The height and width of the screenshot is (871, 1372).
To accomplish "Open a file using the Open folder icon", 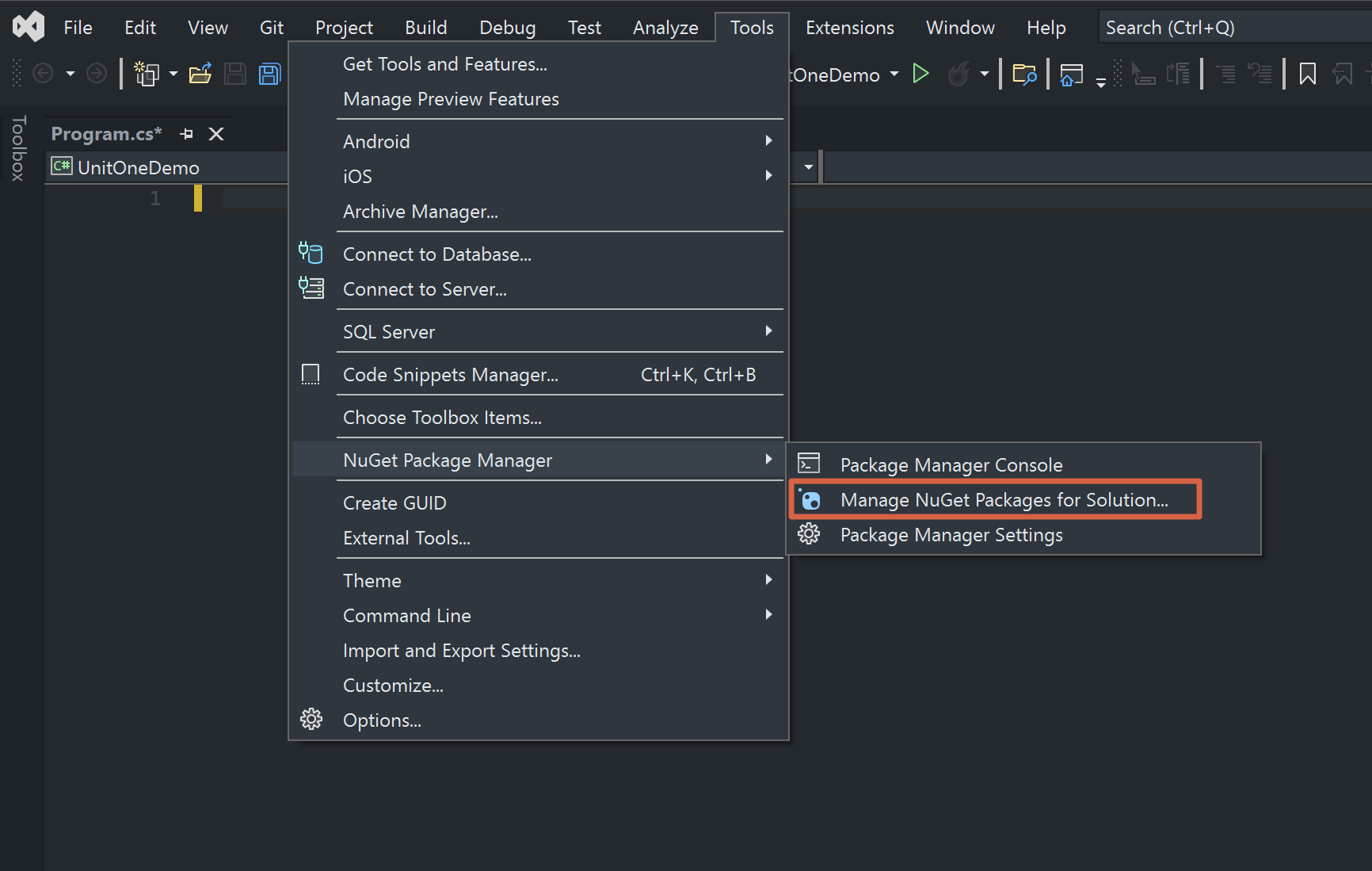I will click(x=200, y=73).
